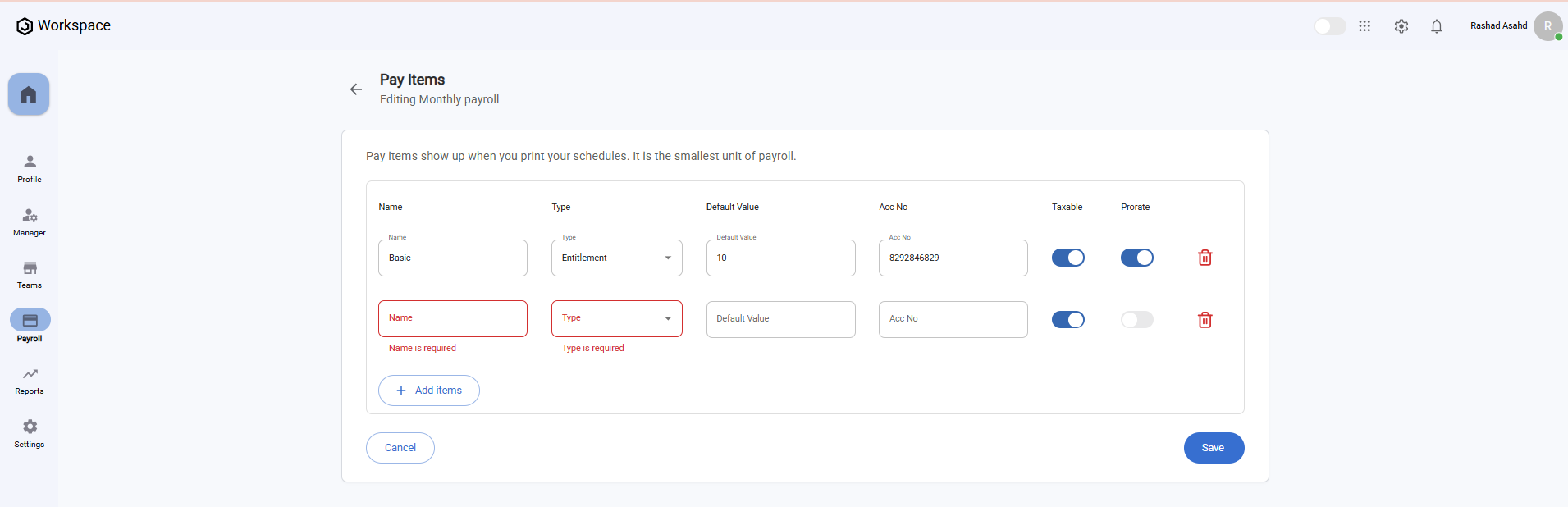
Task: Delete the Basic pay item row
Action: (1205, 258)
